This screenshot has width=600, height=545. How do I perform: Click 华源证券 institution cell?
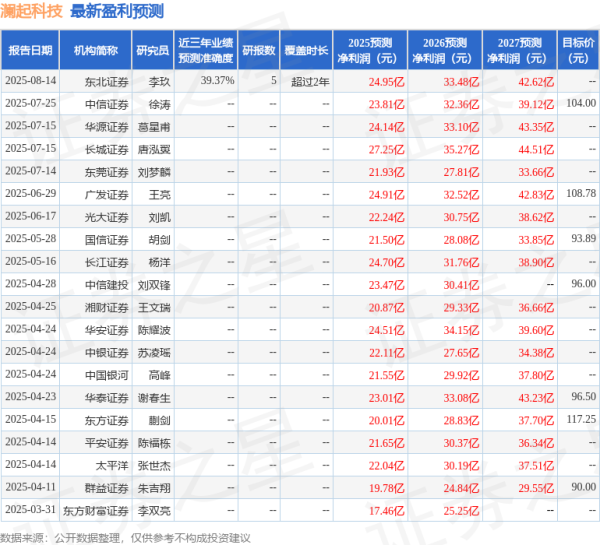pyautogui.click(x=106, y=127)
